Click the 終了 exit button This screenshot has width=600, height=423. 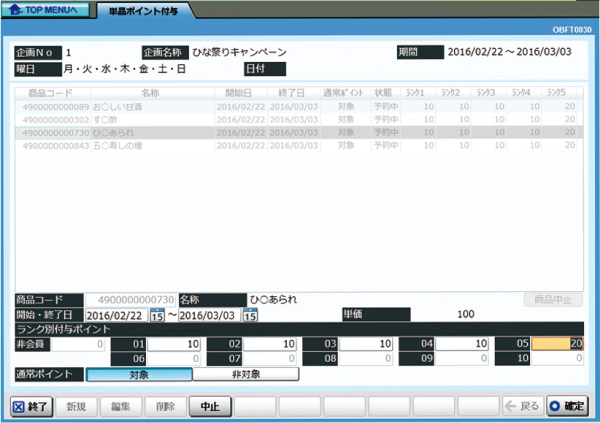(31, 407)
